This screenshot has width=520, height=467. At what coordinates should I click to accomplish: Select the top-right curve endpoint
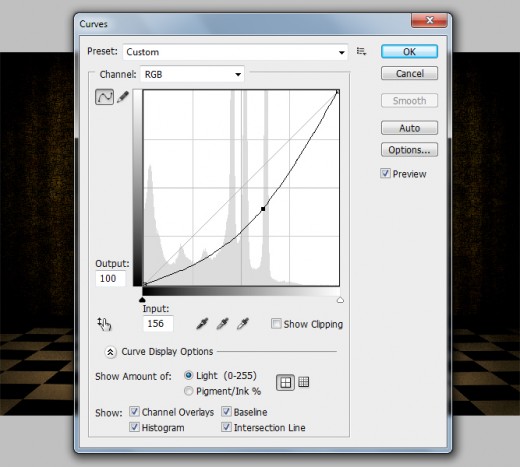pos(338,91)
